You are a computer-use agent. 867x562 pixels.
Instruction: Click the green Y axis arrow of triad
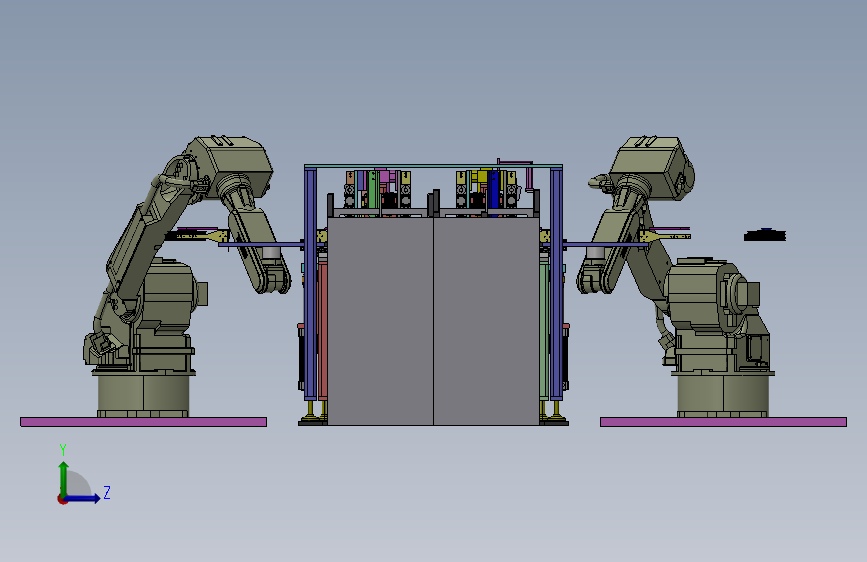64,478
